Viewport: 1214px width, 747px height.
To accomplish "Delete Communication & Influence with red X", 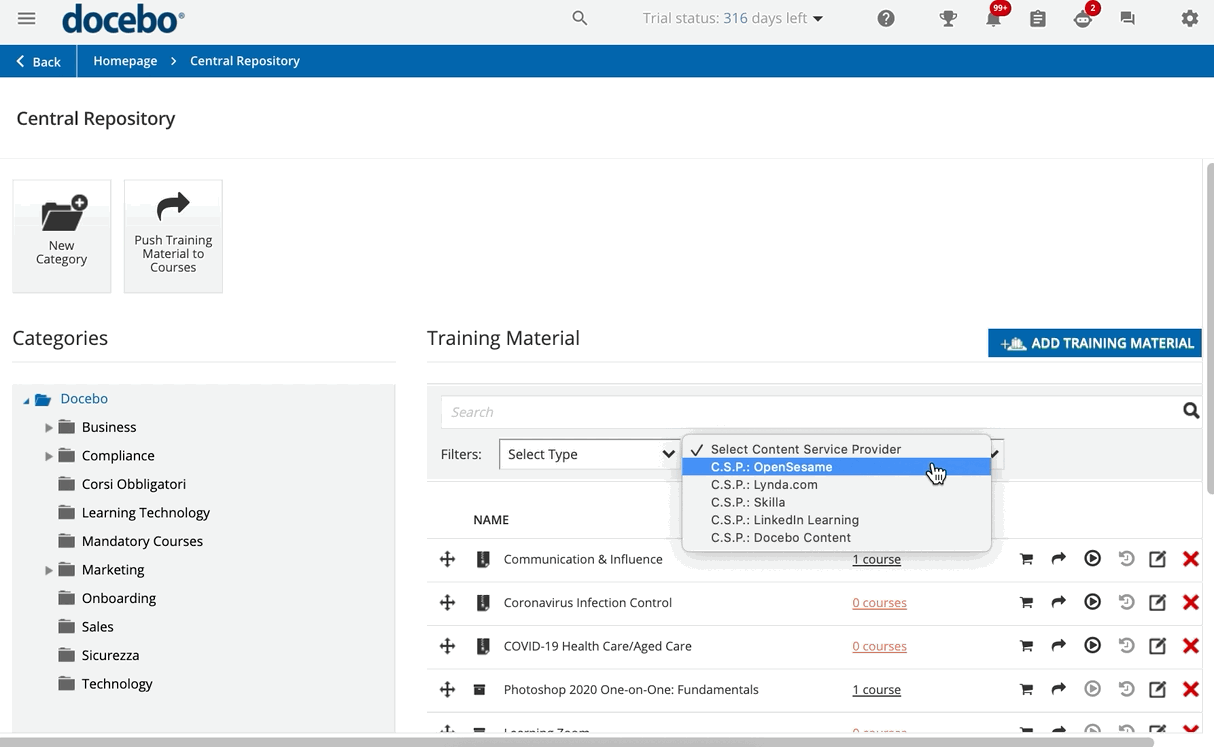I will pyautogui.click(x=1190, y=559).
